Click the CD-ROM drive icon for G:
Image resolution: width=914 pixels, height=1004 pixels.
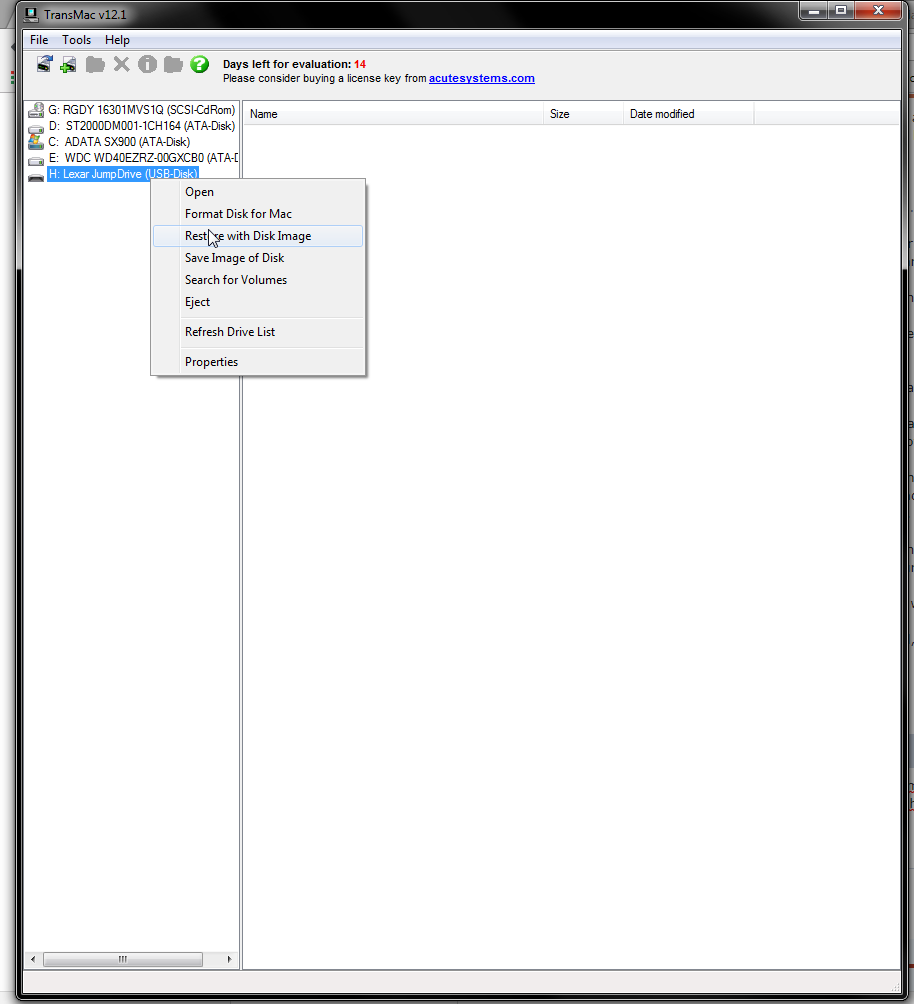click(36, 110)
